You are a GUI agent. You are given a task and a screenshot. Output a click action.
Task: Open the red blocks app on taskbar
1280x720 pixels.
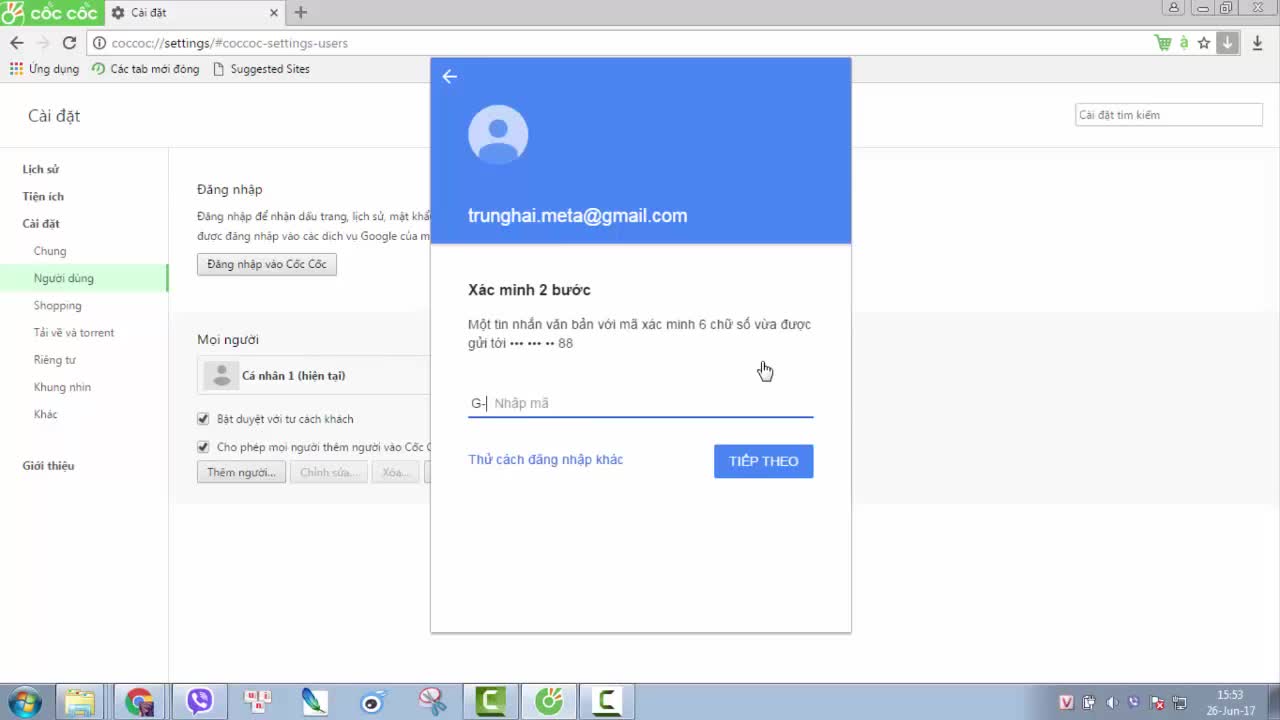(x=258, y=702)
